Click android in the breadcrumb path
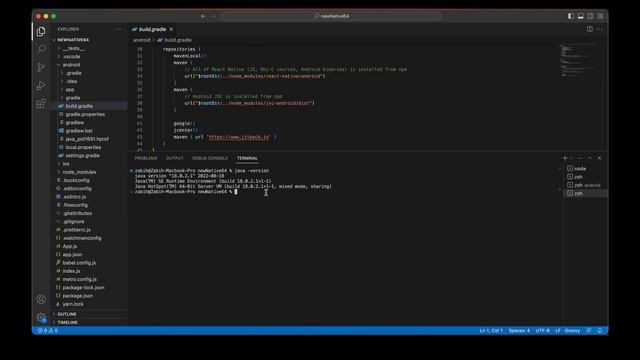640x360 pixels. pos(142,40)
